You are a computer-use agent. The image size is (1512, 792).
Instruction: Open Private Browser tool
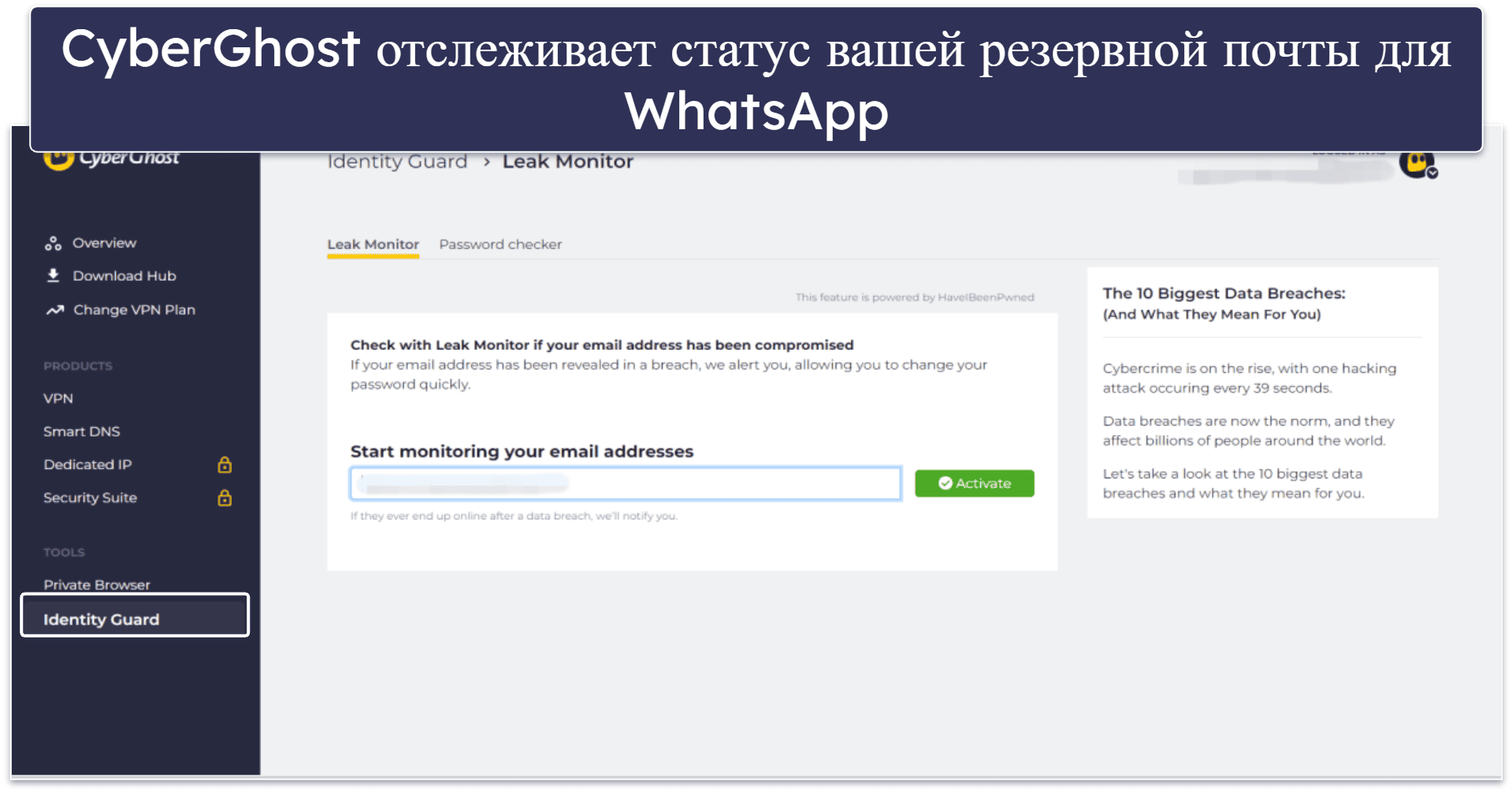tap(96, 585)
